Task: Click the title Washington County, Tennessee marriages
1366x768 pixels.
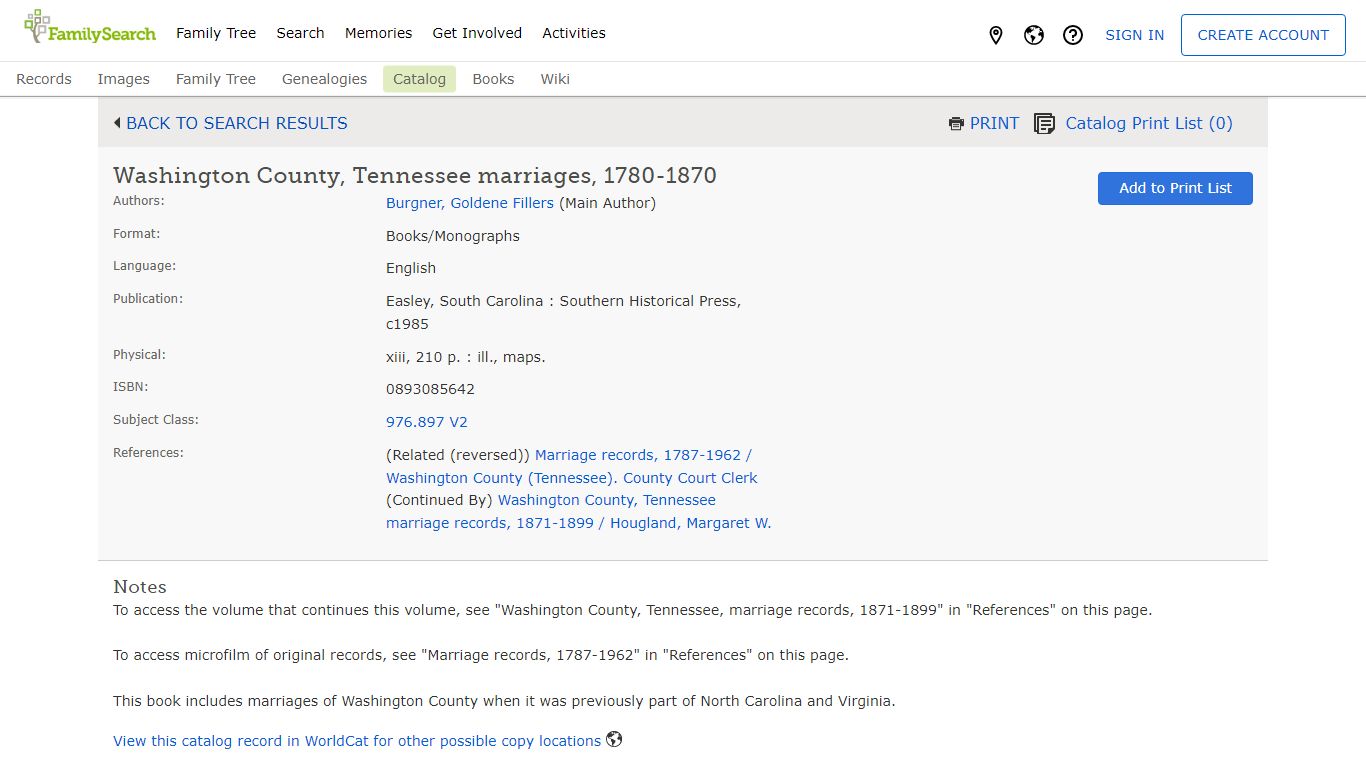Action: [x=415, y=176]
